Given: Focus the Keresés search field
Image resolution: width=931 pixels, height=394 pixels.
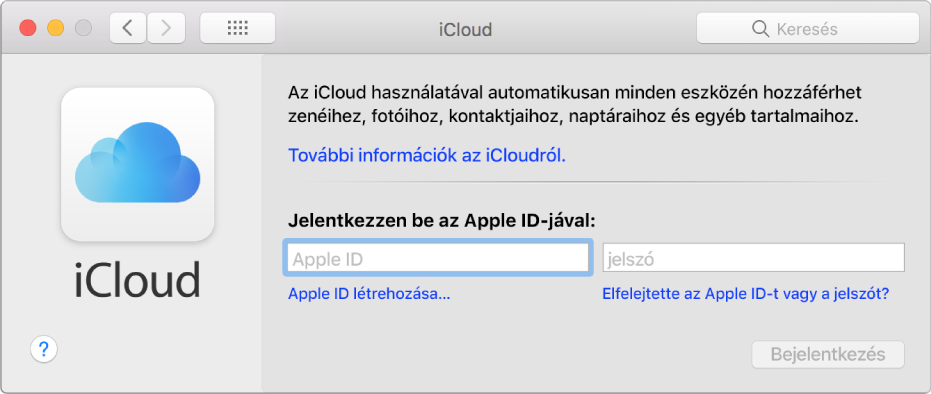Looking at the screenshot, I should pos(808,28).
